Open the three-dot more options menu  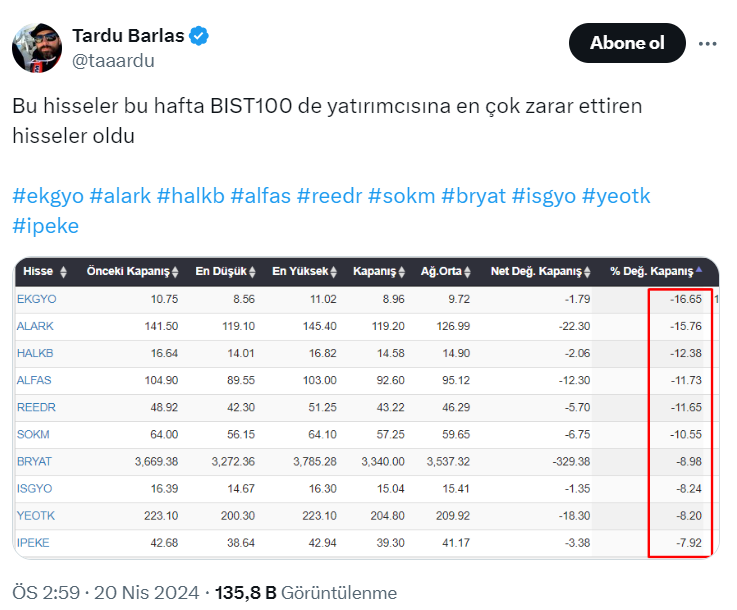(x=708, y=44)
